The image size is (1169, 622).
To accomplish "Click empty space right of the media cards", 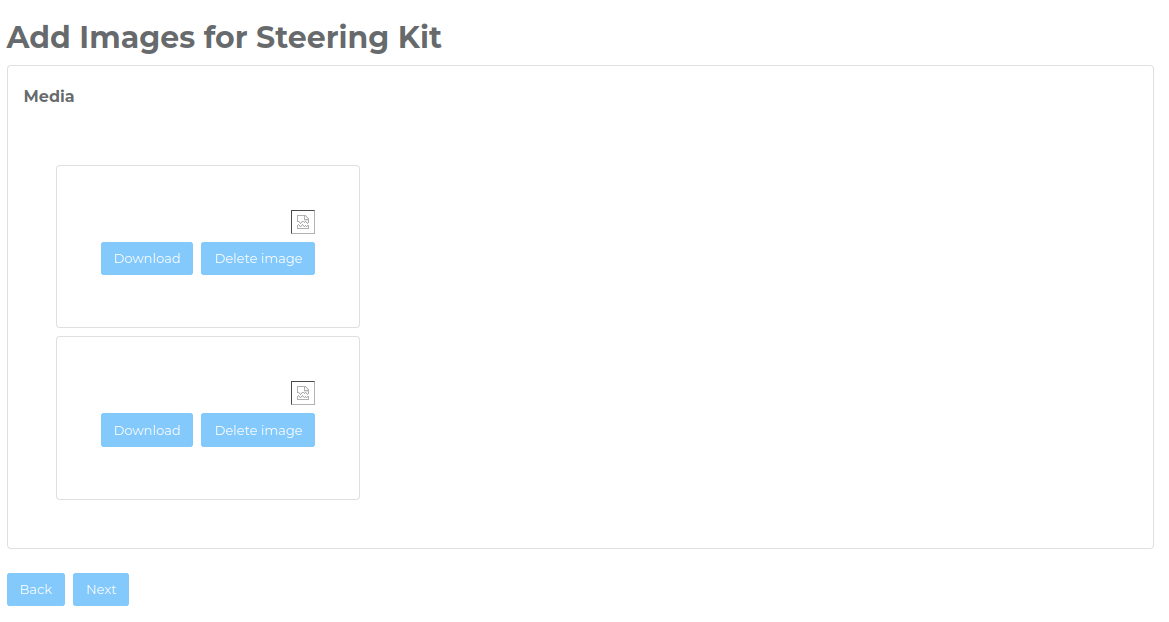I will [750, 330].
